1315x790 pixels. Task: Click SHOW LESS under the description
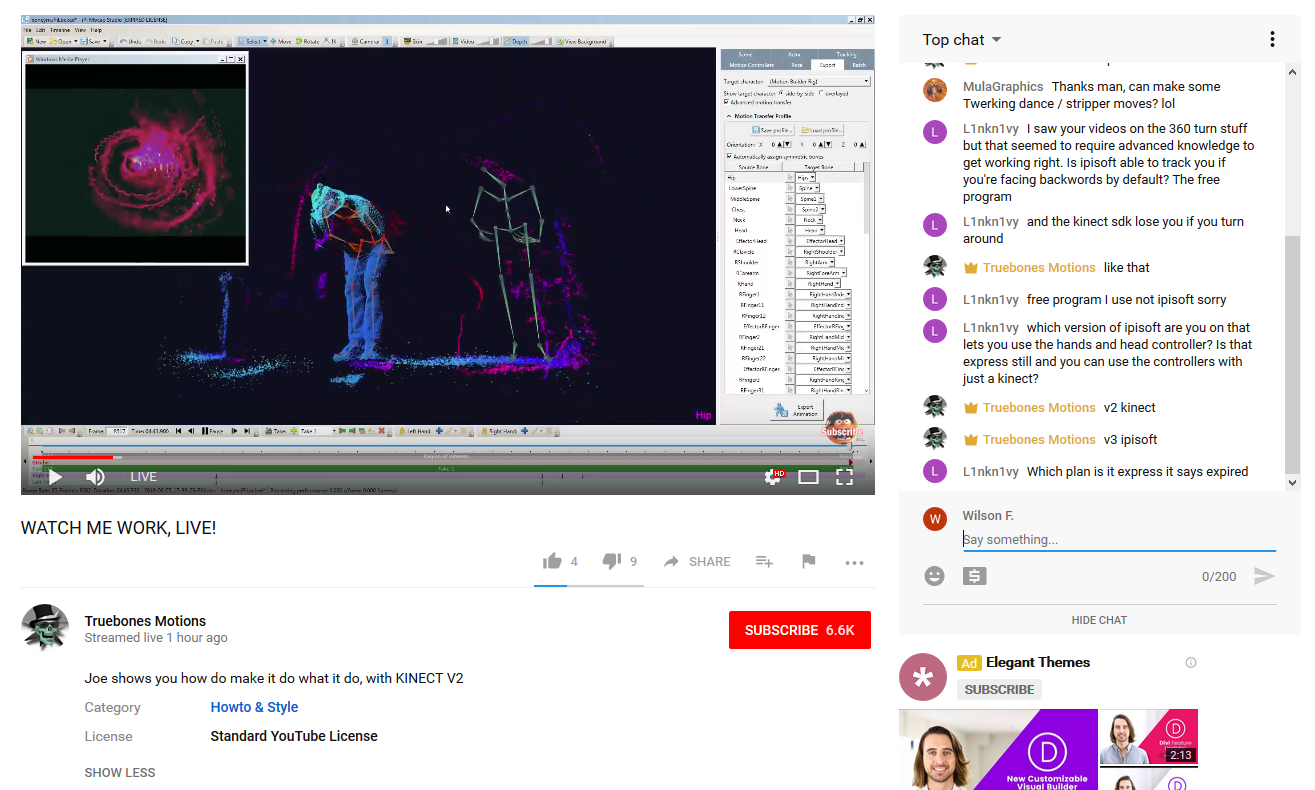coord(120,772)
